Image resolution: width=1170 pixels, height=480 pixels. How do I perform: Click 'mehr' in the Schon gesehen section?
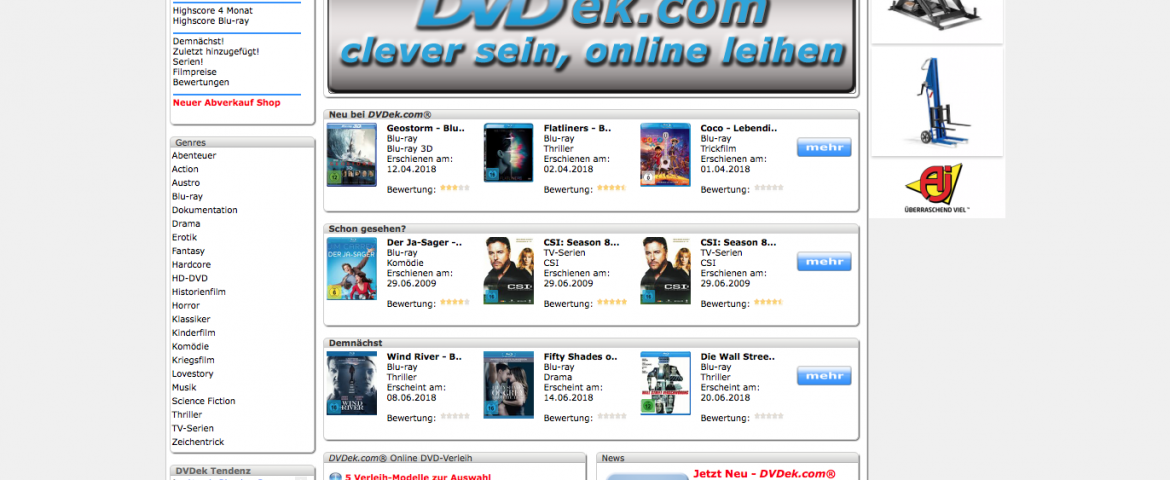pos(824,261)
